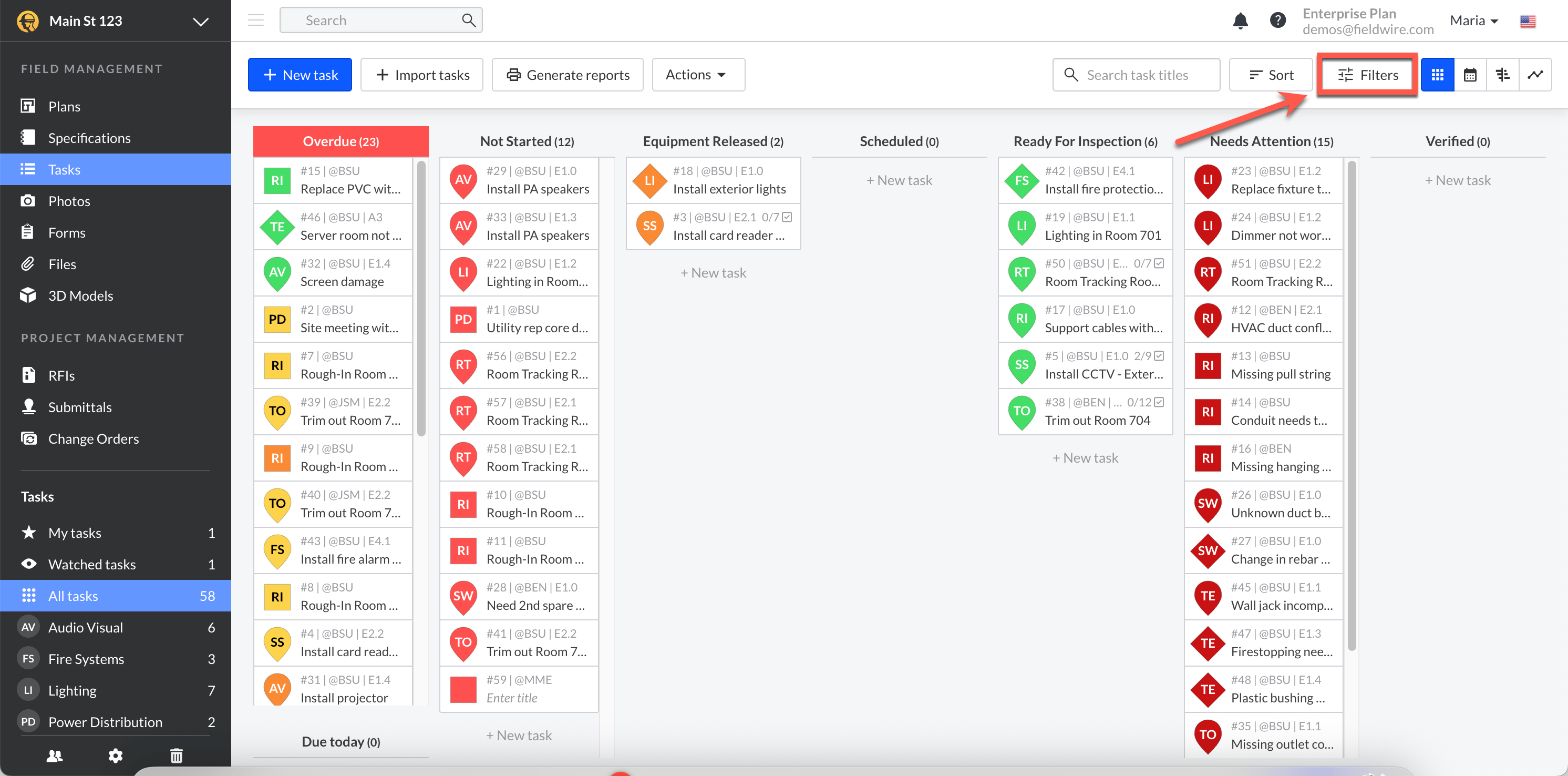Open the project settings gear icon

click(x=115, y=756)
